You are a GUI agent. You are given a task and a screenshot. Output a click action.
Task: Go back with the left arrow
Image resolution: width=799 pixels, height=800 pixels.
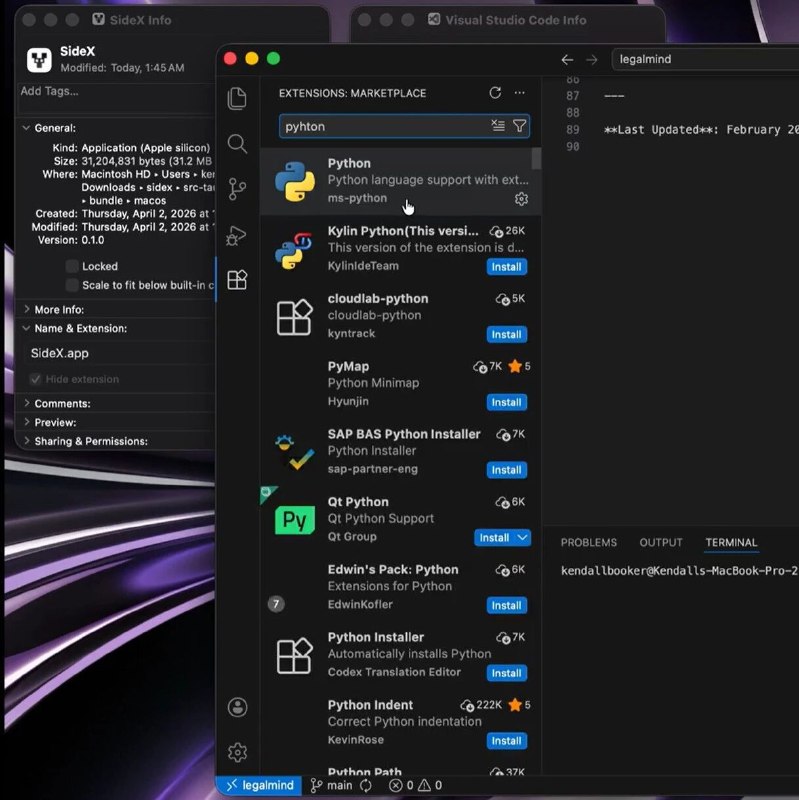tap(567, 60)
